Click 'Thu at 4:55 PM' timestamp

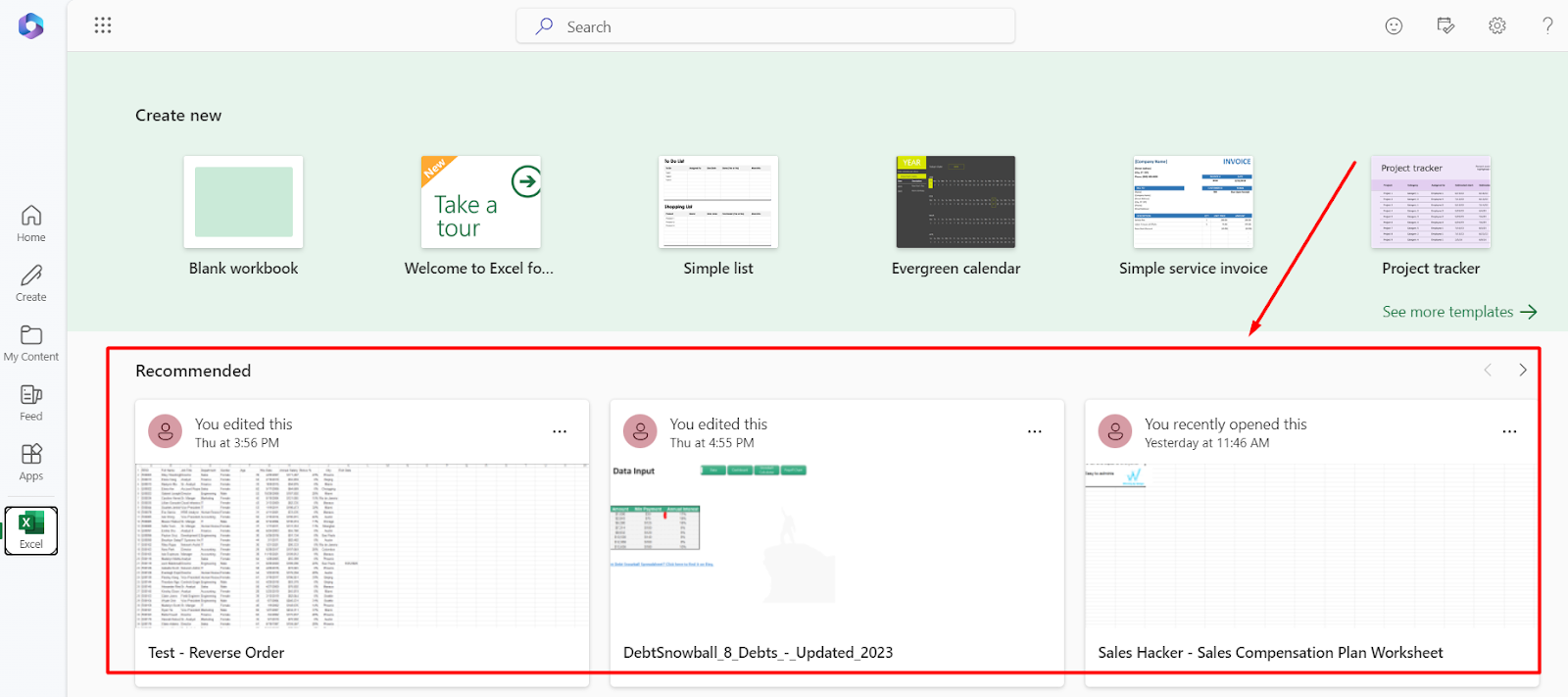click(712, 443)
